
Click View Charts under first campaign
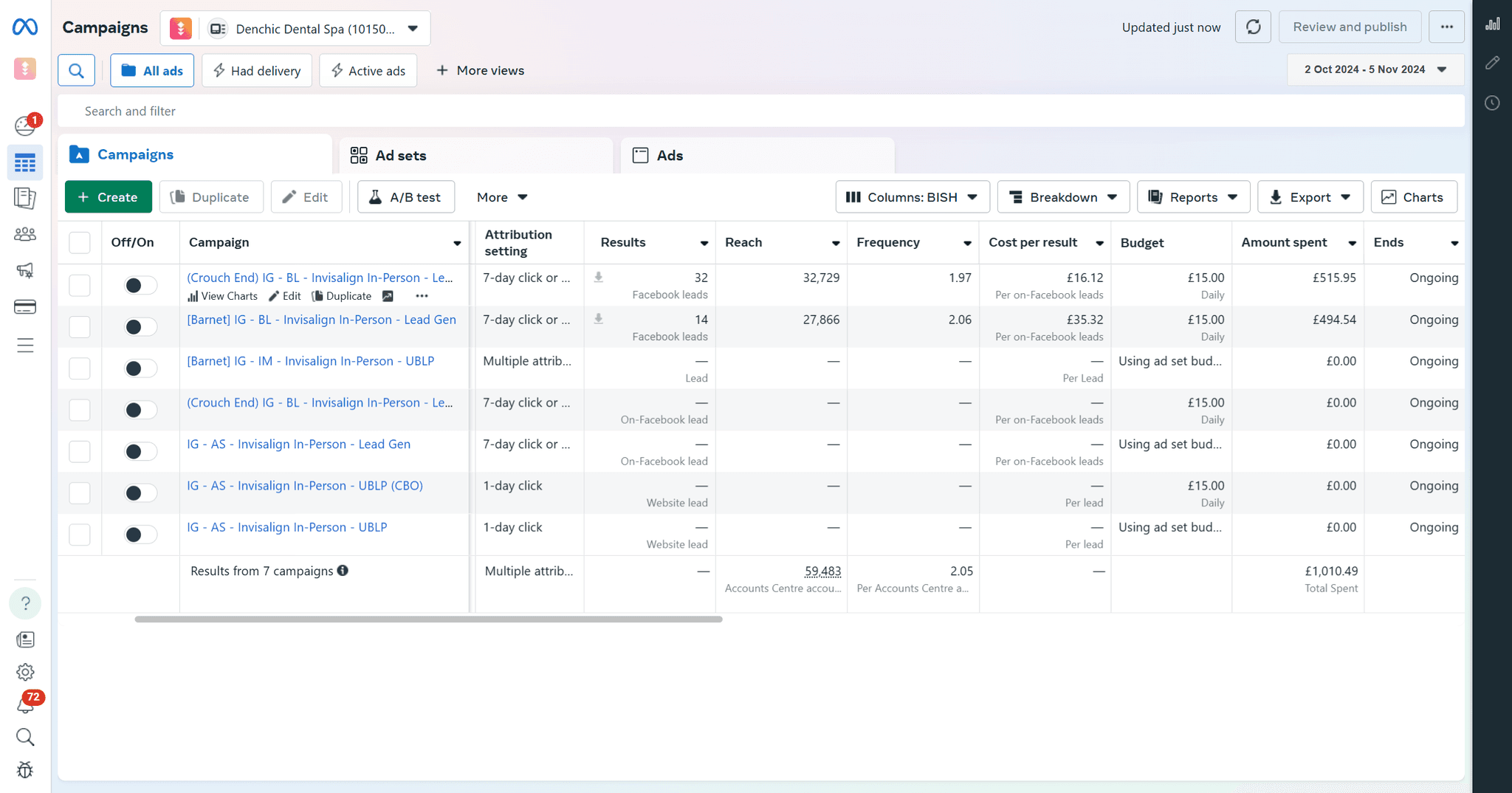pyautogui.click(x=222, y=296)
